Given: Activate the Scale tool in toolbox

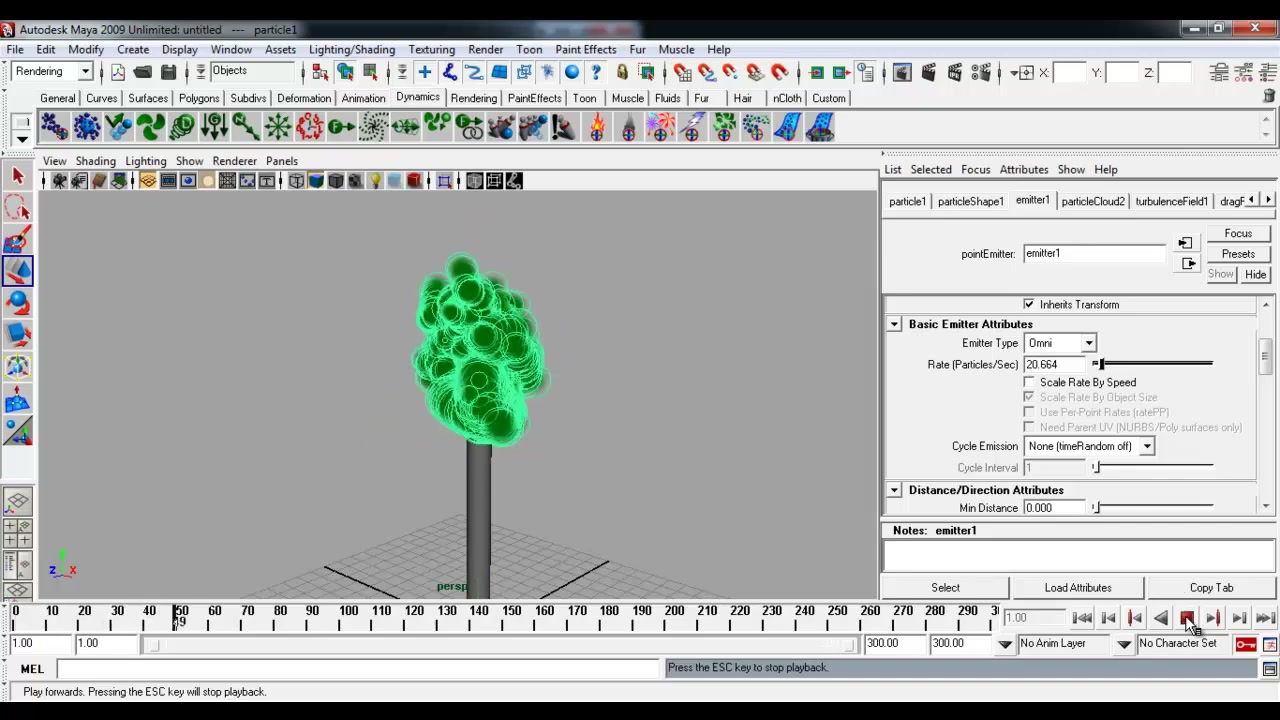Looking at the screenshot, I should tap(17, 335).
